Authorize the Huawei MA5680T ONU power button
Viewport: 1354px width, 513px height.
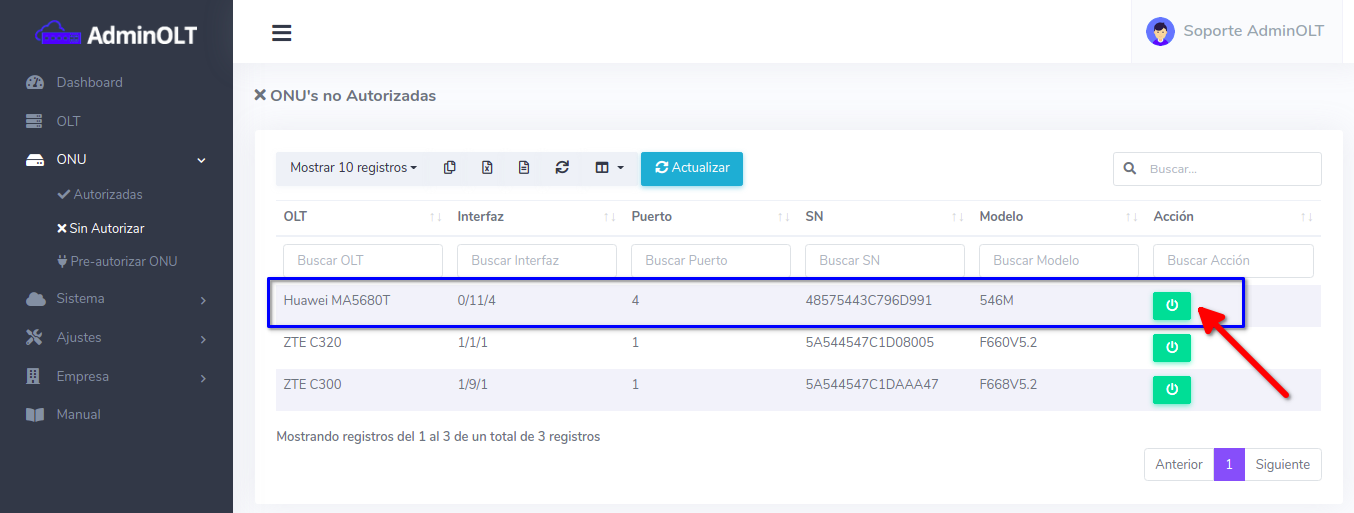[1171, 306]
